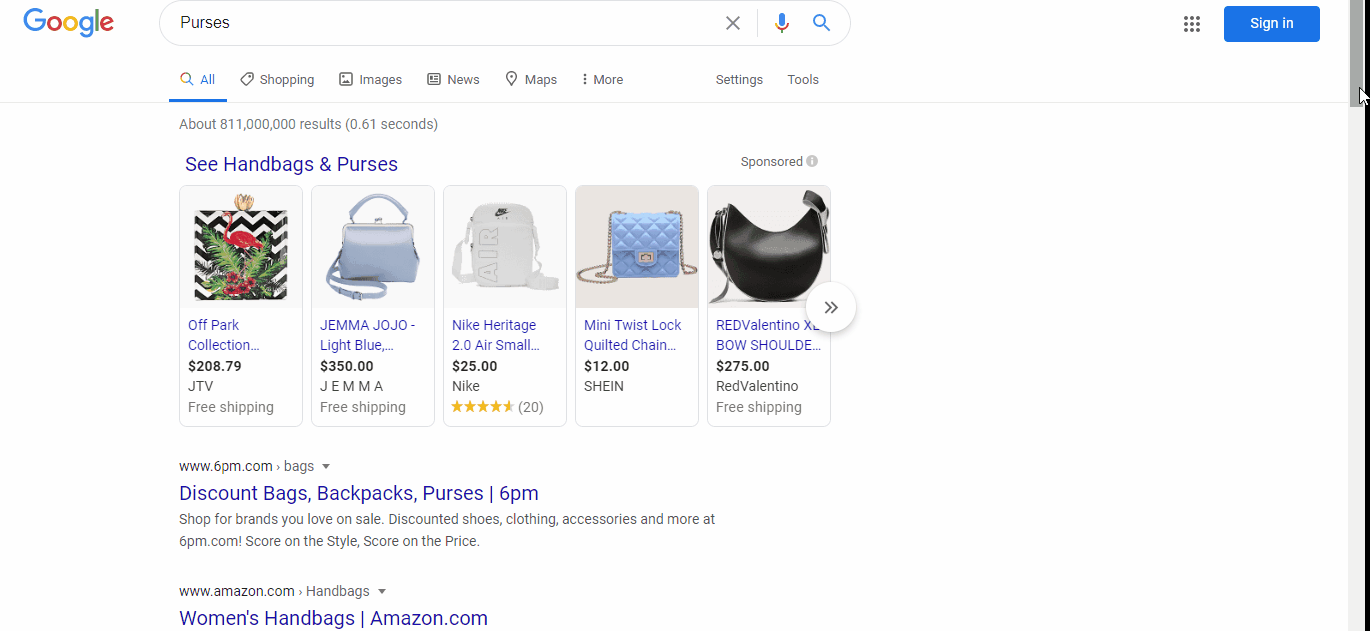This screenshot has width=1370, height=631.
Task: Expand the More search options menu
Action: tap(601, 80)
